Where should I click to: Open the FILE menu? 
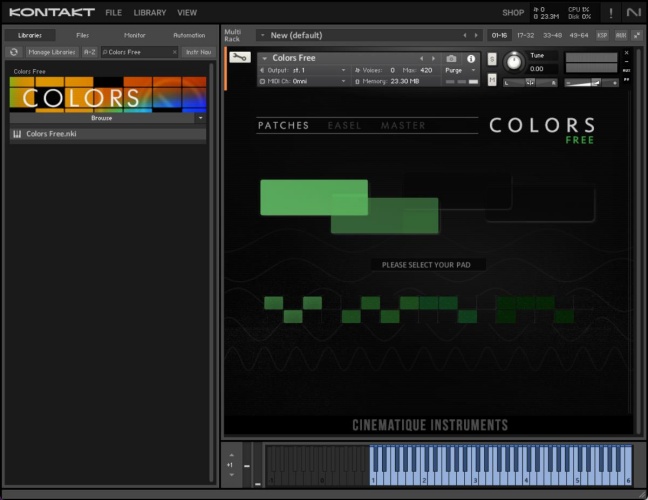[x=113, y=13]
